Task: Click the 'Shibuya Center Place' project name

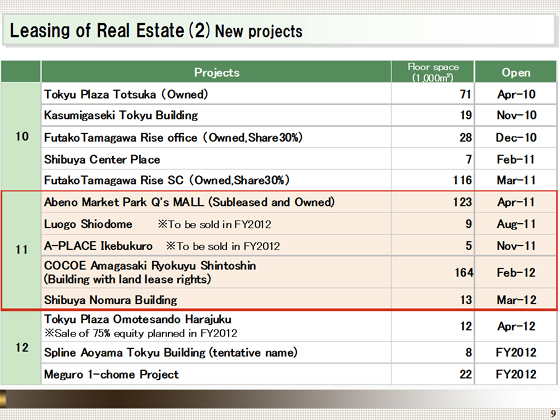Action: pyautogui.click(x=102, y=159)
